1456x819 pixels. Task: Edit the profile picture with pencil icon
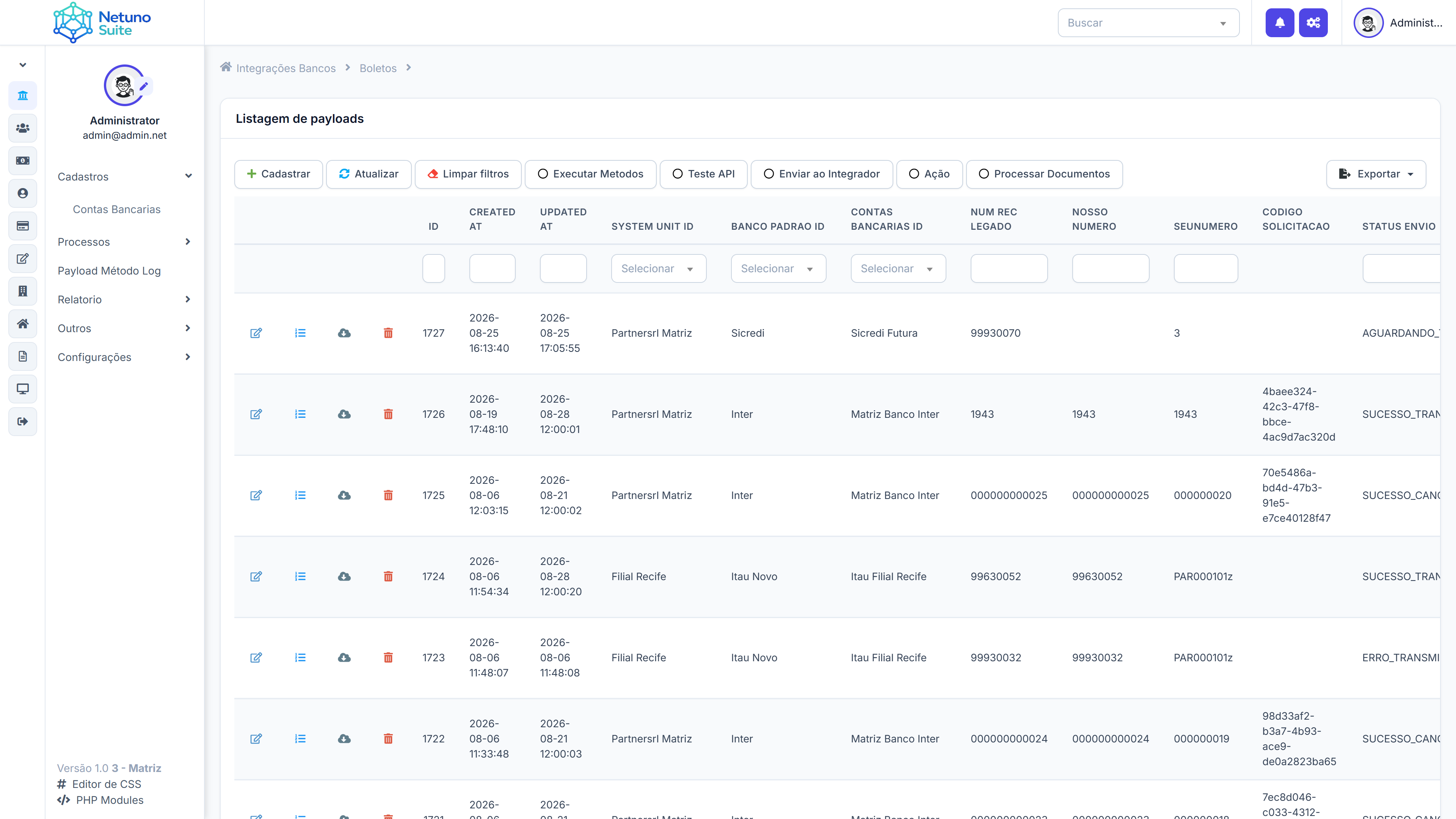144,86
